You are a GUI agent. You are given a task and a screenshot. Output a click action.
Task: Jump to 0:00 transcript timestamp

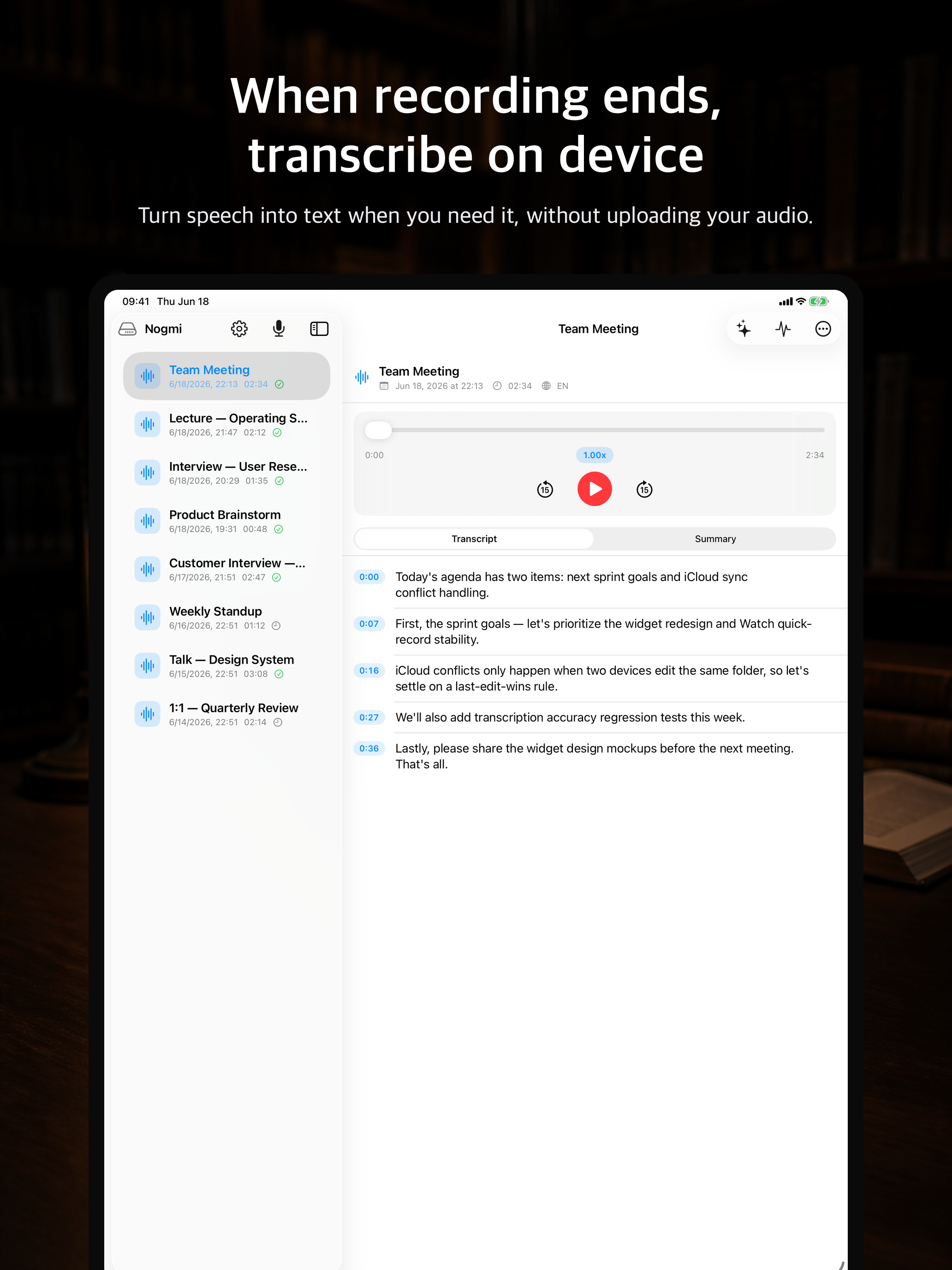tap(369, 577)
